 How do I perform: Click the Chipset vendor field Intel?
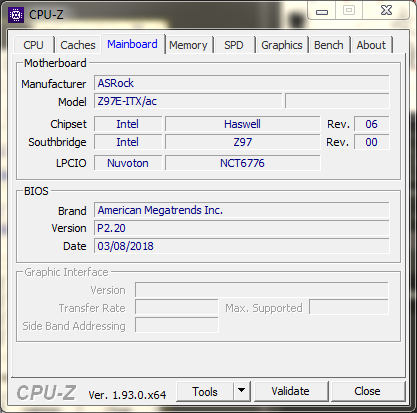pyautogui.click(x=128, y=124)
